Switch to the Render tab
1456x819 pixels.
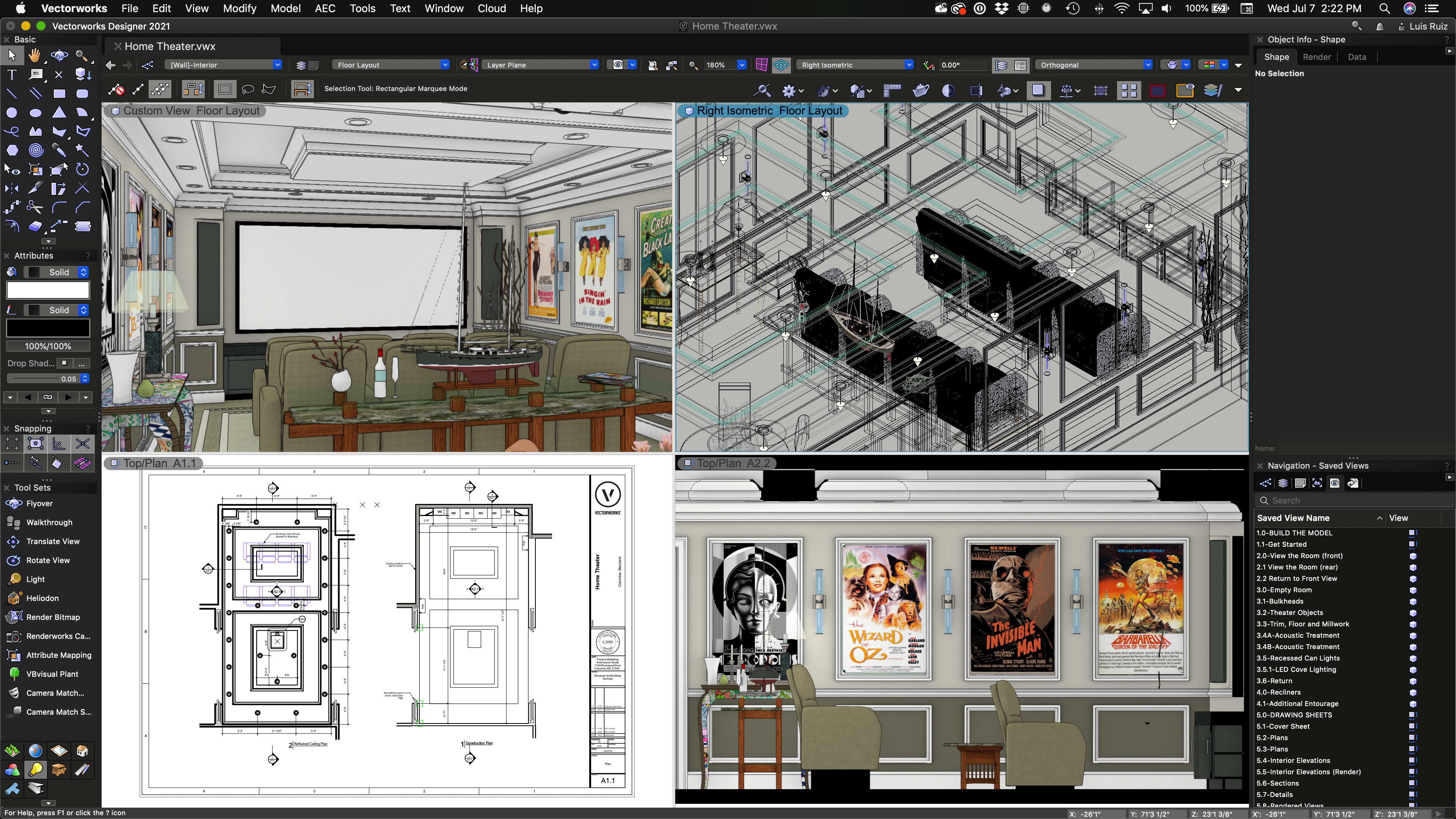coord(1316,57)
